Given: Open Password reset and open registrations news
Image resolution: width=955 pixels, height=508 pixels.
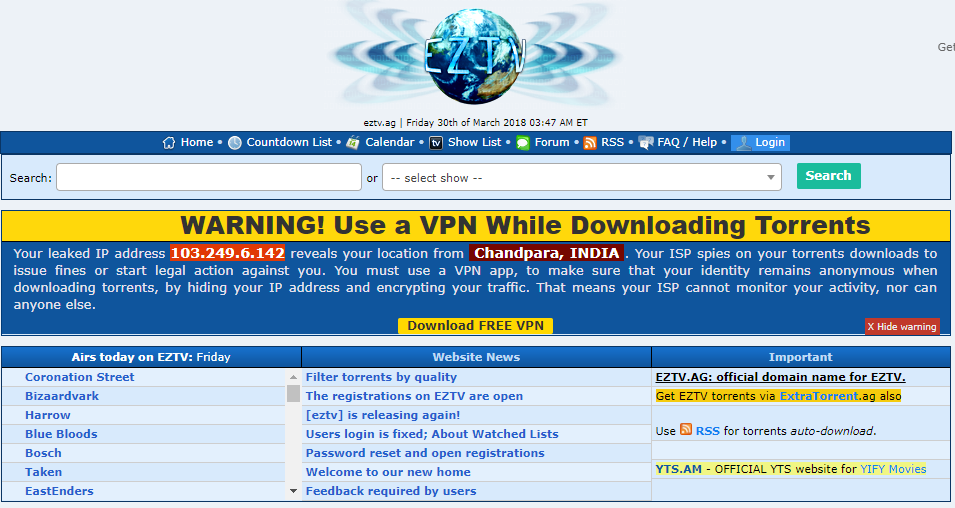Looking at the screenshot, I should click(x=425, y=453).
